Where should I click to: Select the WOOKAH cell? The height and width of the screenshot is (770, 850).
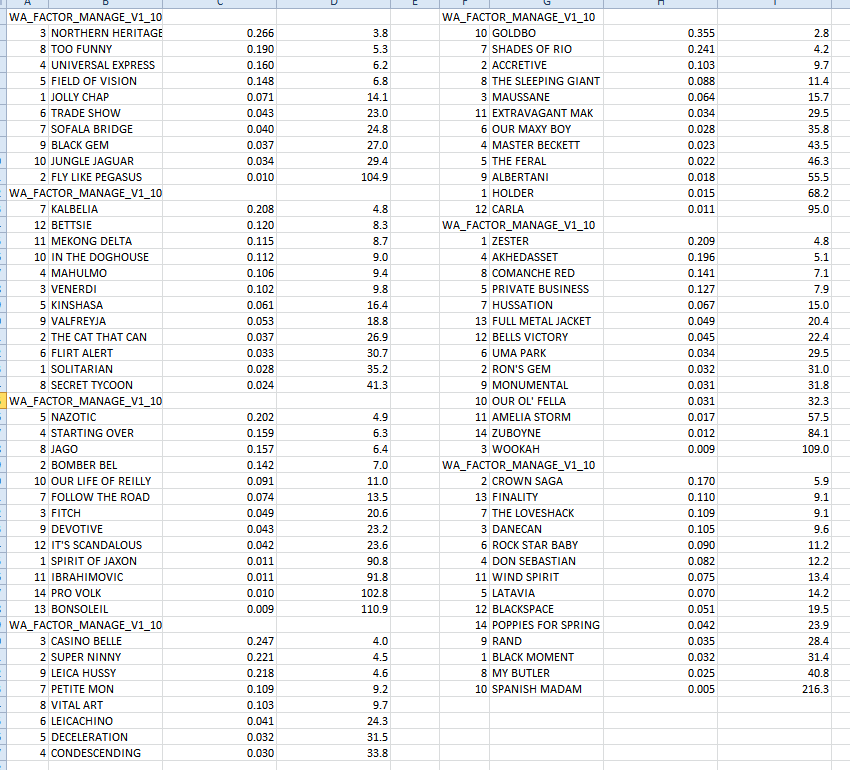pos(546,449)
